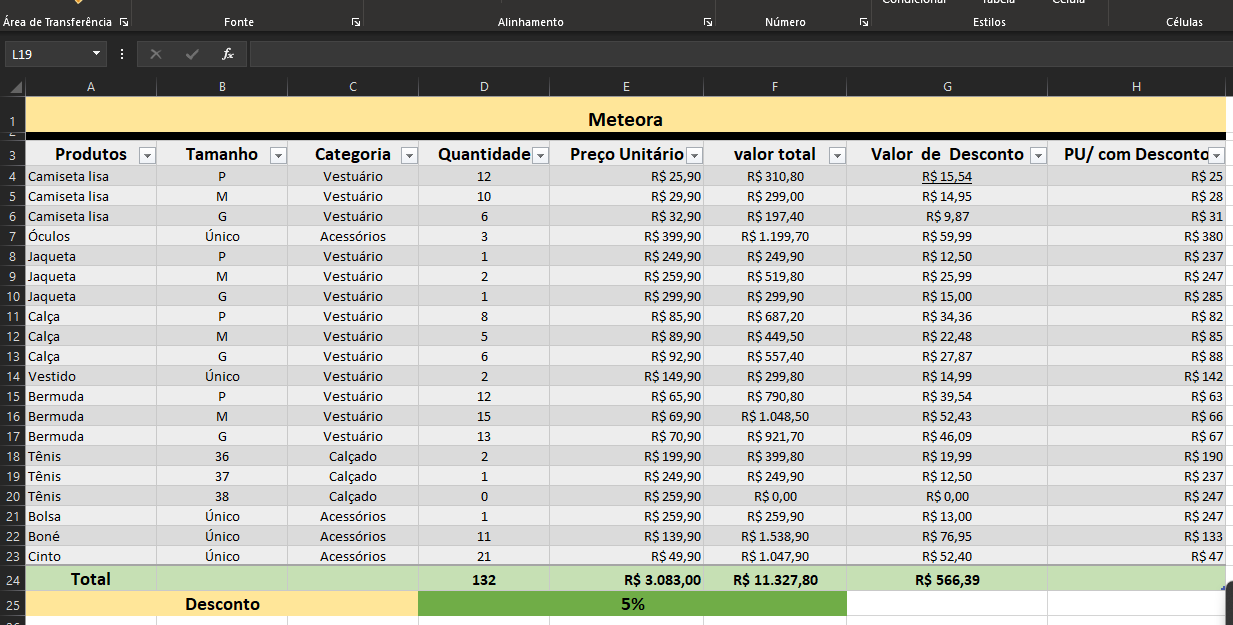Image resolution: width=1233 pixels, height=625 pixels.
Task: Select column A header
Action: click(91, 87)
